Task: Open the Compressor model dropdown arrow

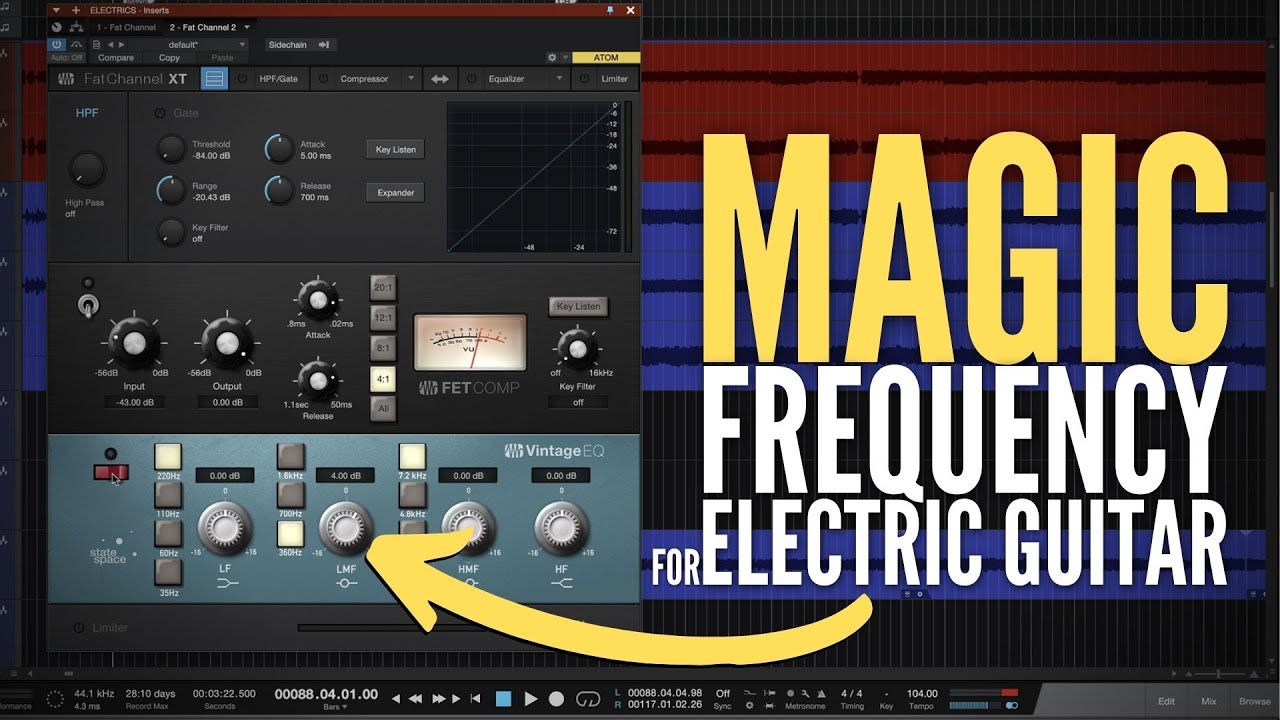Action: [410, 79]
